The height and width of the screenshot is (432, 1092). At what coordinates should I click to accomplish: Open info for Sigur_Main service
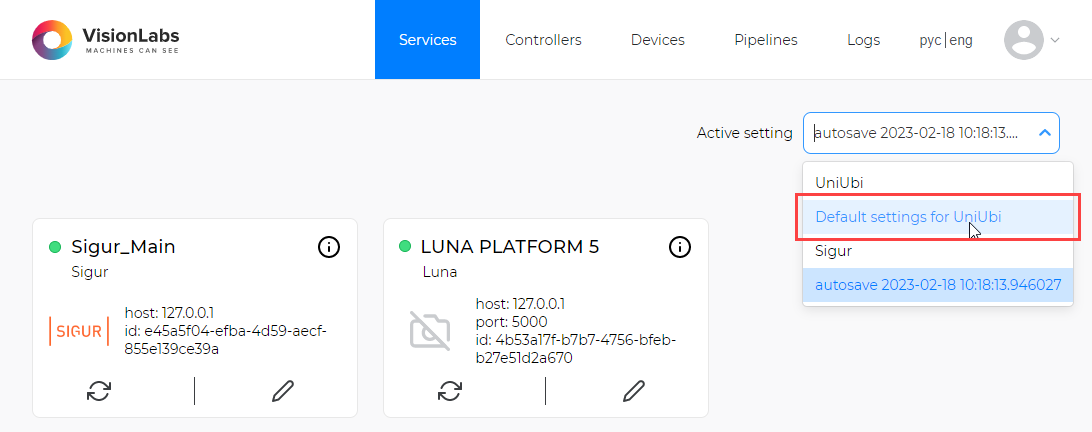point(329,247)
